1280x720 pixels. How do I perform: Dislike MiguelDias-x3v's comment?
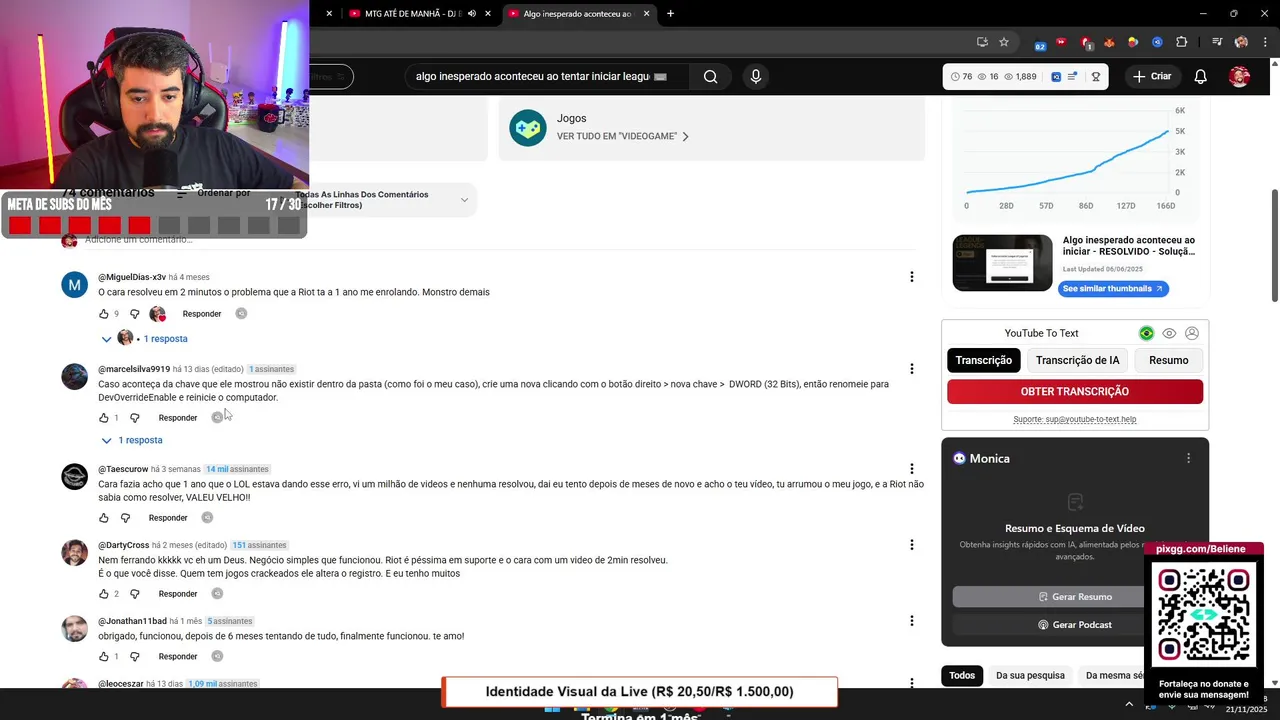135,314
